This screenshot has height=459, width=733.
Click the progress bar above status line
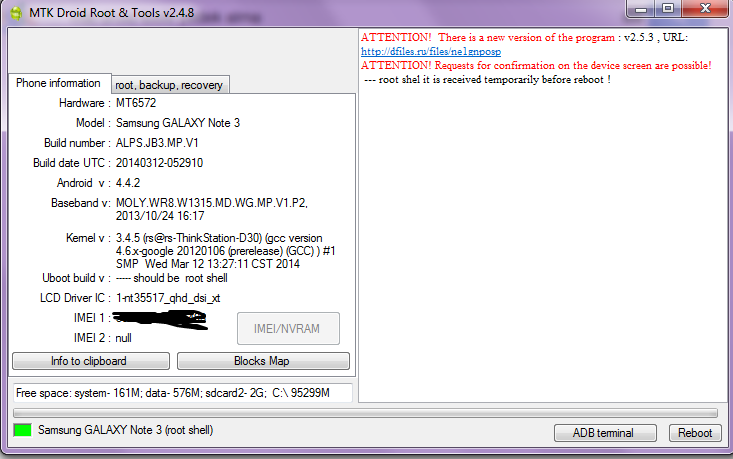pos(365,413)
